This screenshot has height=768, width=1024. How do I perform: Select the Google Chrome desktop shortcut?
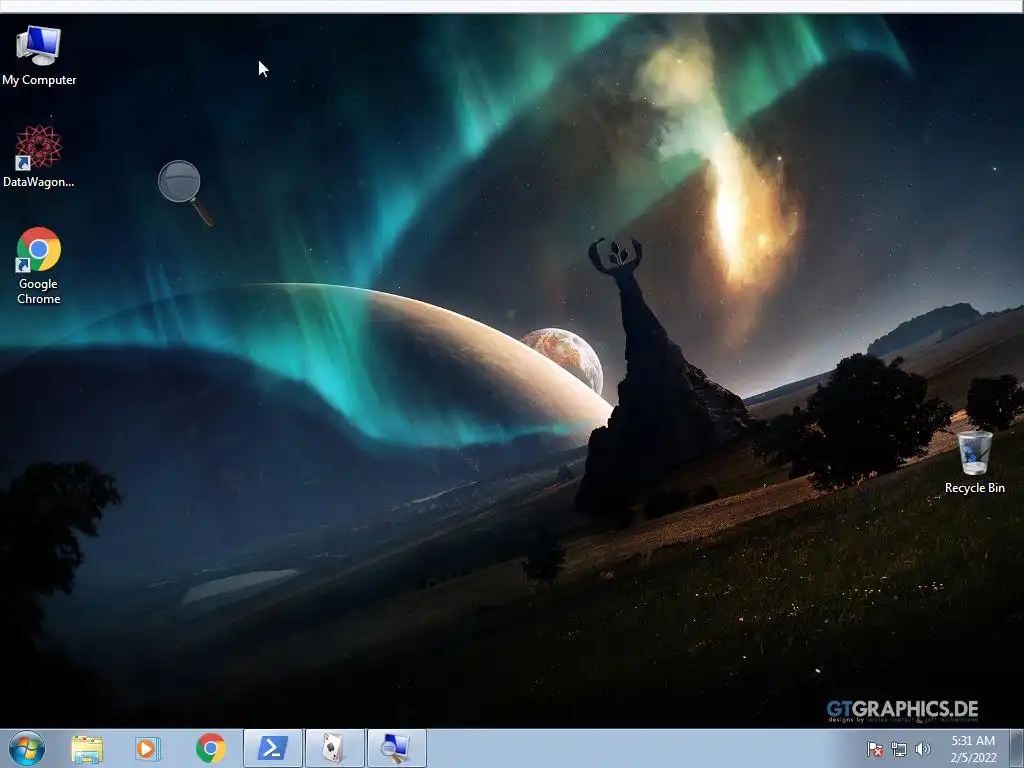(x=39, y=266)
